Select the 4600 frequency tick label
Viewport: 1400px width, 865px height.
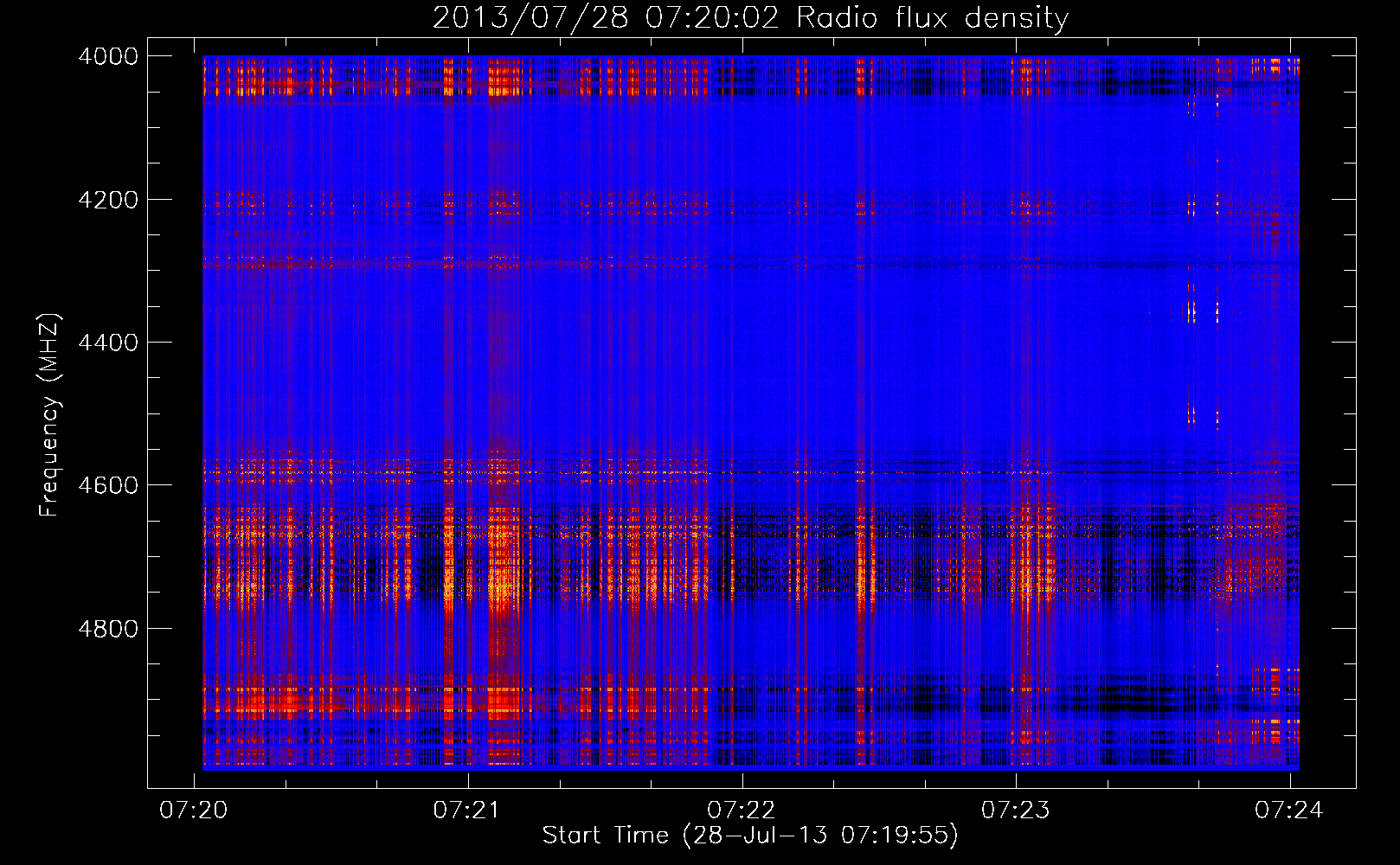click(108, 485)
